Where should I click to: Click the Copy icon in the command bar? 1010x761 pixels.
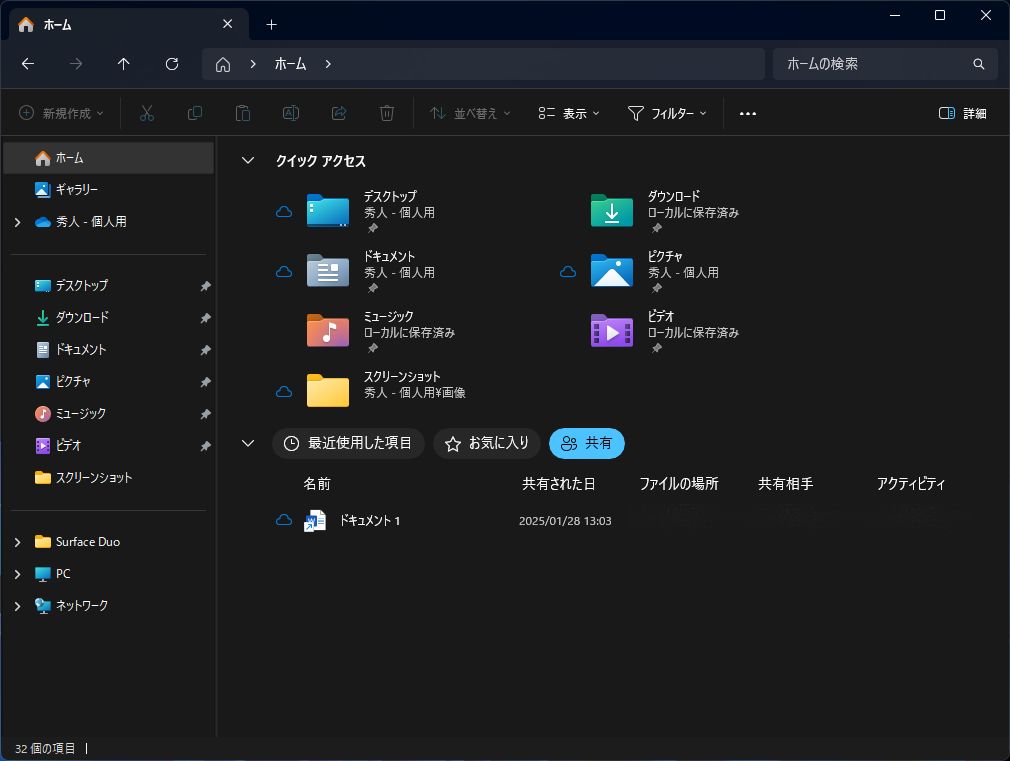194,113
